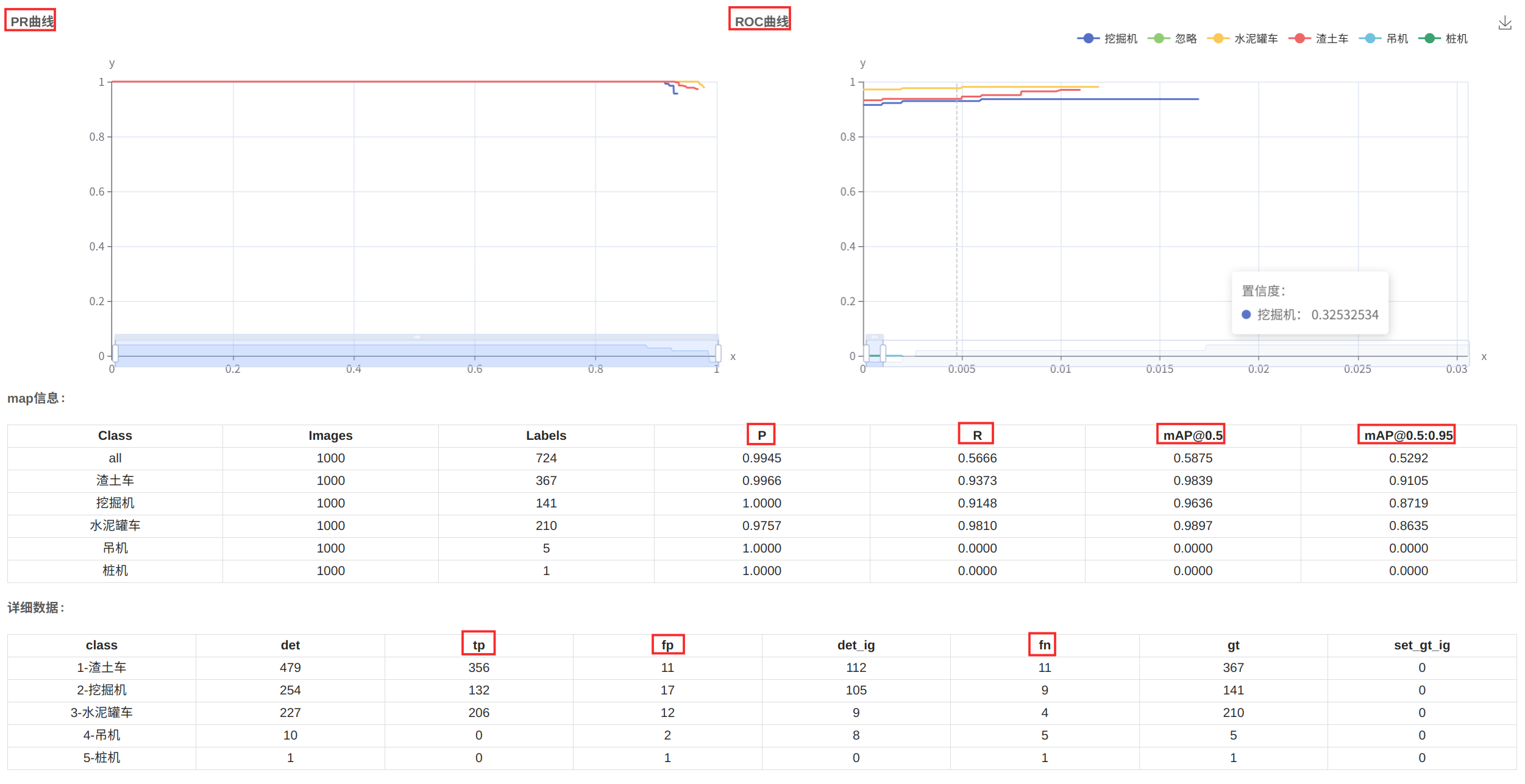Click ROC chart zoom slider right handle
The height and width of the screenshot is (784, 1525).
tap(883, 353)
